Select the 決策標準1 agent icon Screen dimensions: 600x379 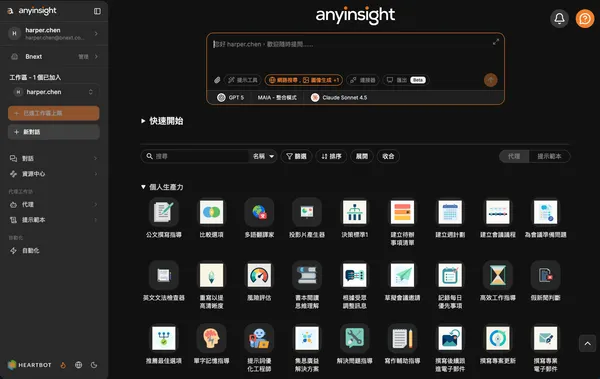(x=355, y=212)
